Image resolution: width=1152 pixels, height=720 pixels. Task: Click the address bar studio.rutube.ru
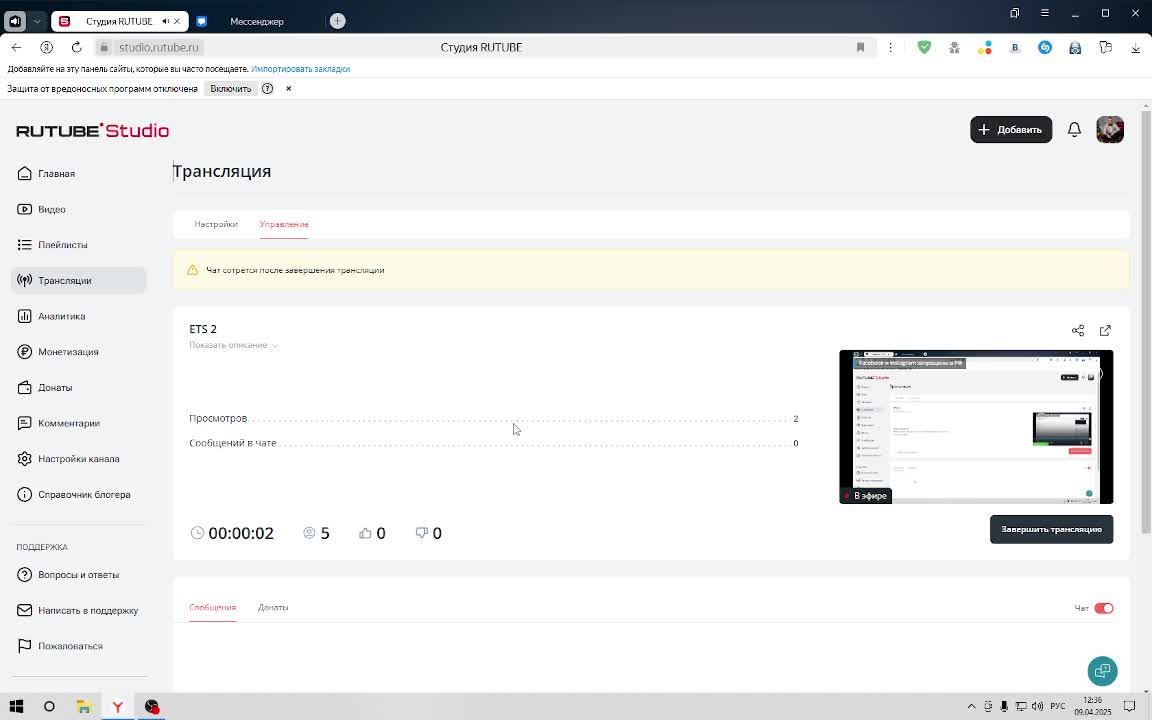[159, 47]
